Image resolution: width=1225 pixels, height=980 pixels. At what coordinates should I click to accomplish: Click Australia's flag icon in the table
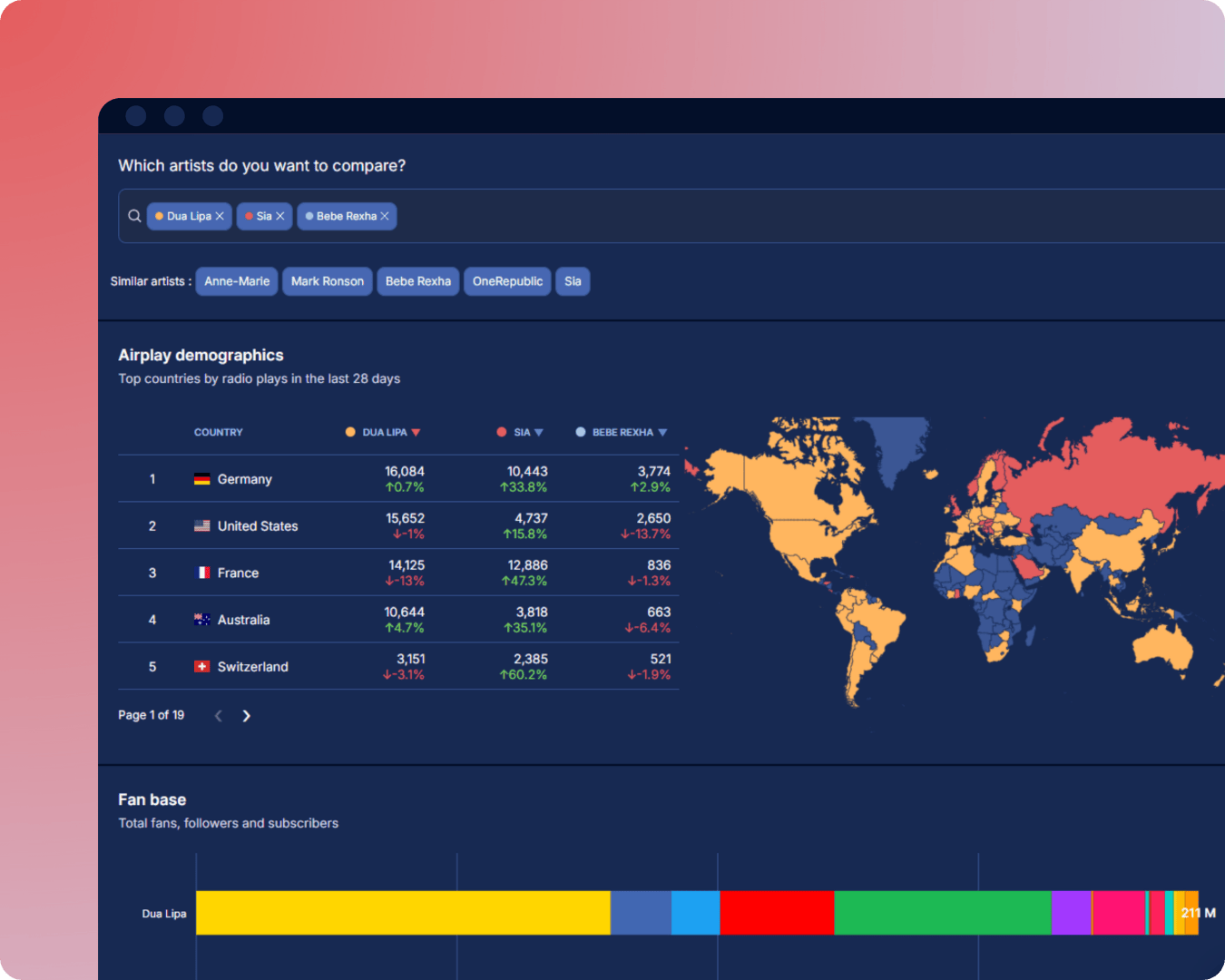tap(201, 619)
